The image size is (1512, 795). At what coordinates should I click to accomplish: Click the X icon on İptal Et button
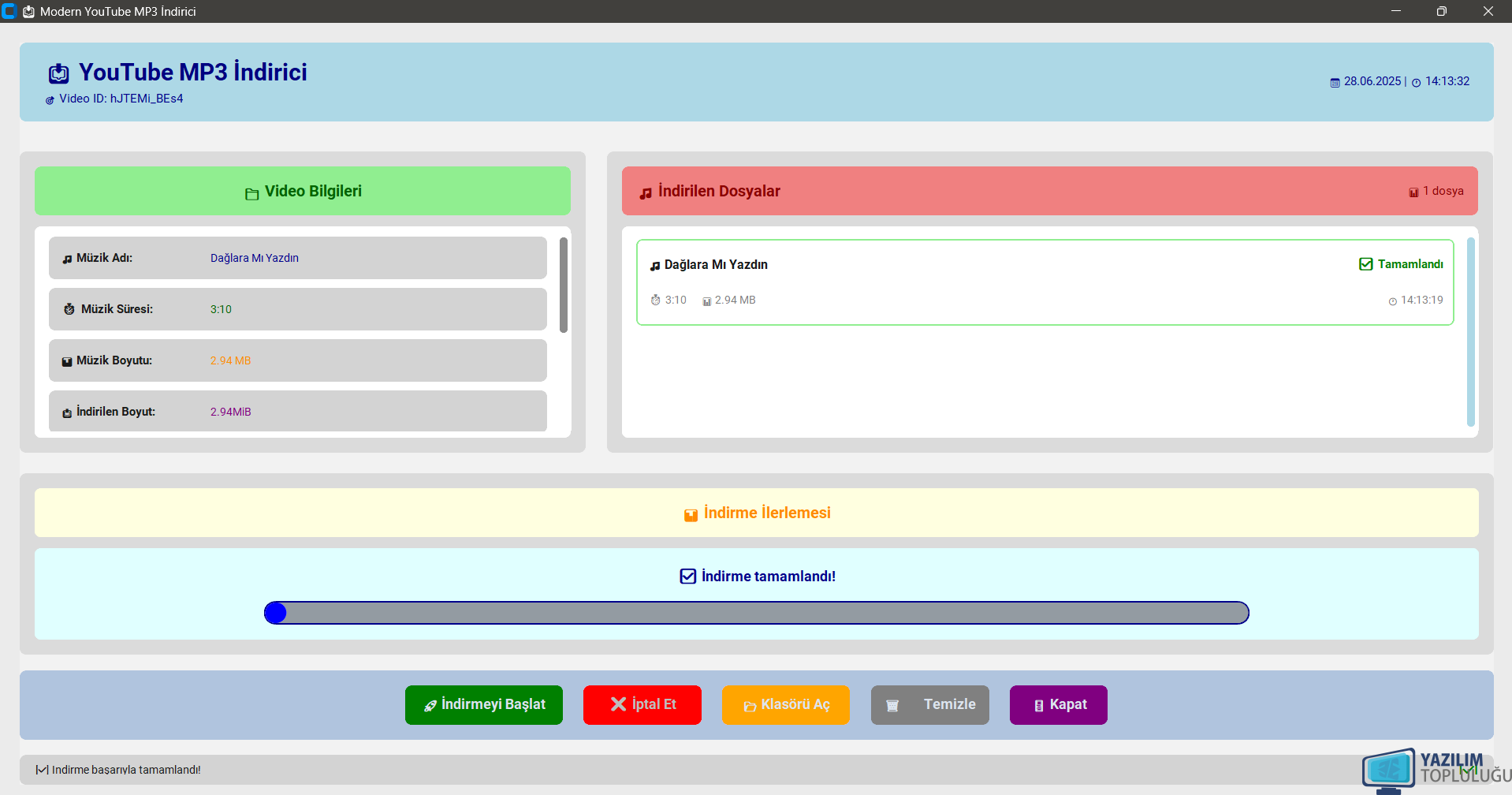click(618, 704)
